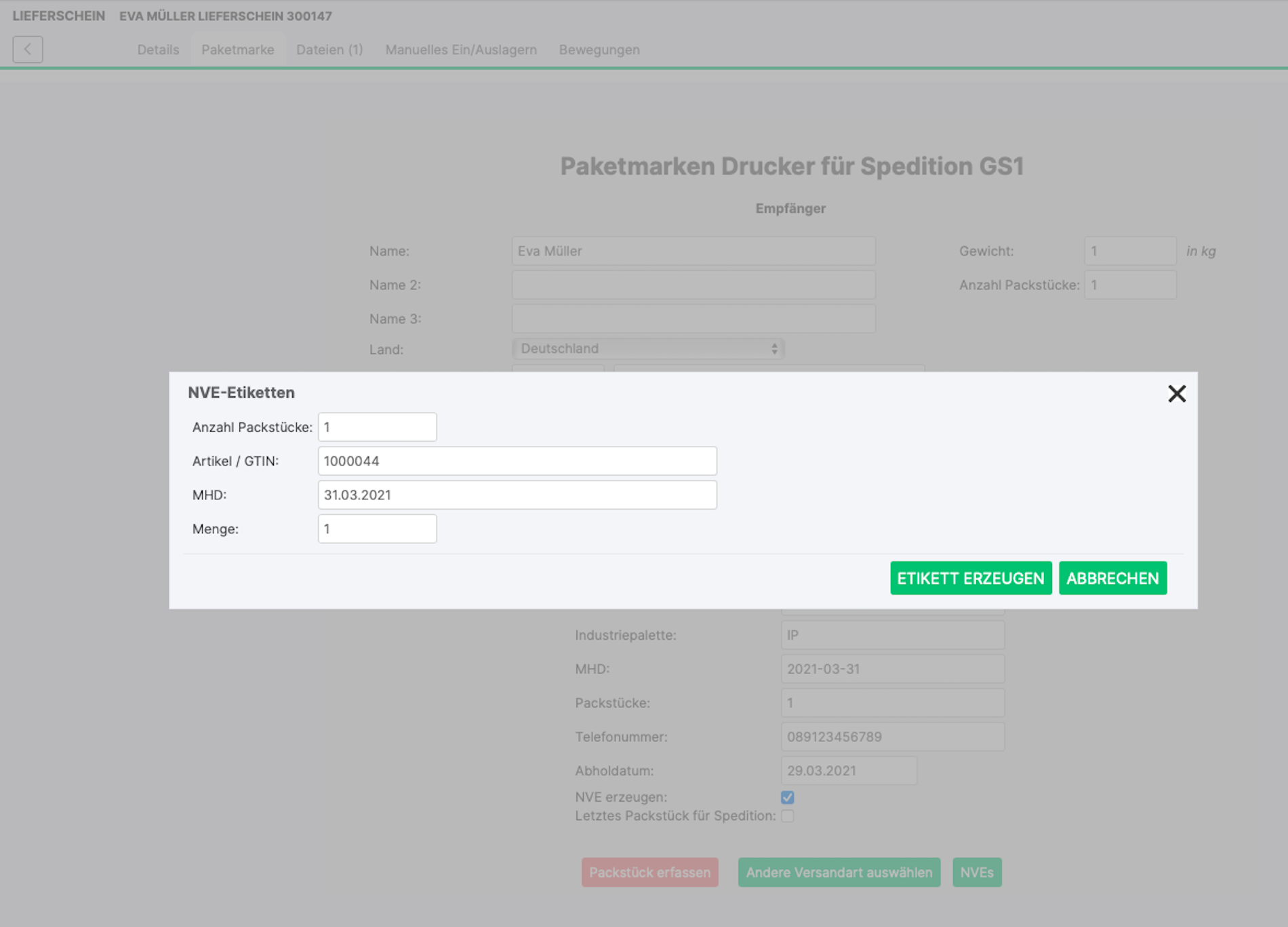The image size is (1288, 927).
Task: Click the Menge input field
Action: pyautogui.click(x=377, y=529)
